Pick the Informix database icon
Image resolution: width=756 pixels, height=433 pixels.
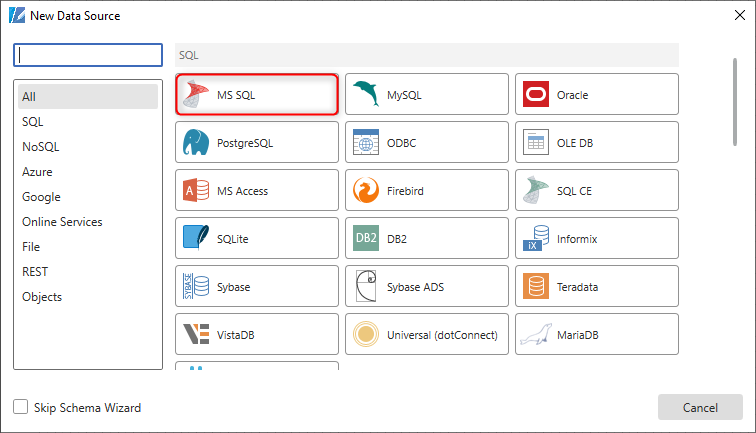(x=536, y=238)
